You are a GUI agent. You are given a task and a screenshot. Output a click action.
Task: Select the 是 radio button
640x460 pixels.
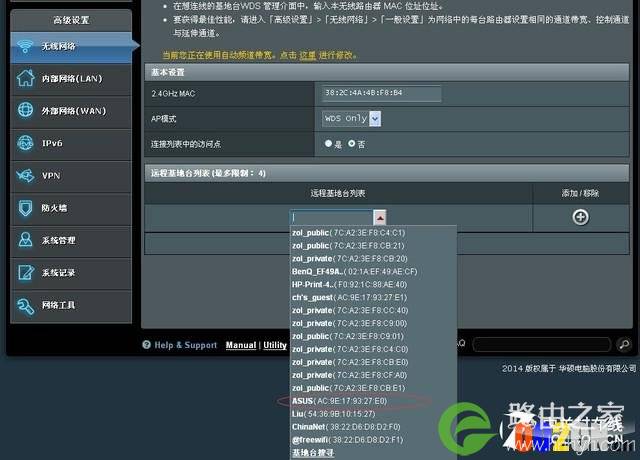pyautogui.click(x=328, y=144)
